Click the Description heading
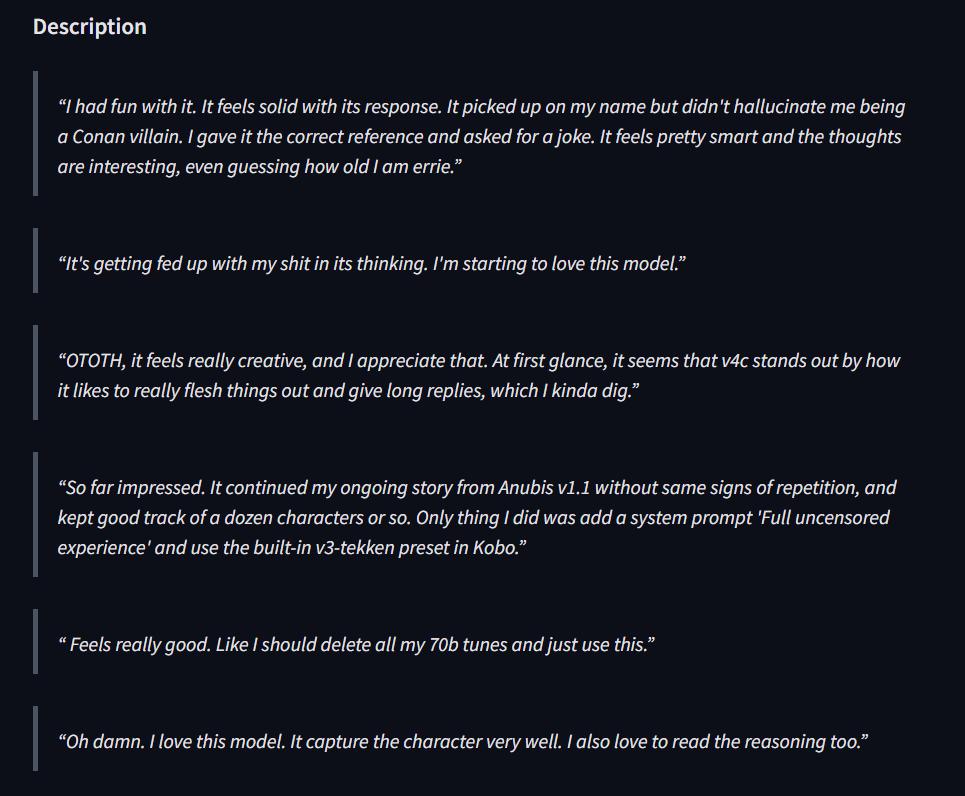This screenshot has height=796, width=965. point(90,26)
